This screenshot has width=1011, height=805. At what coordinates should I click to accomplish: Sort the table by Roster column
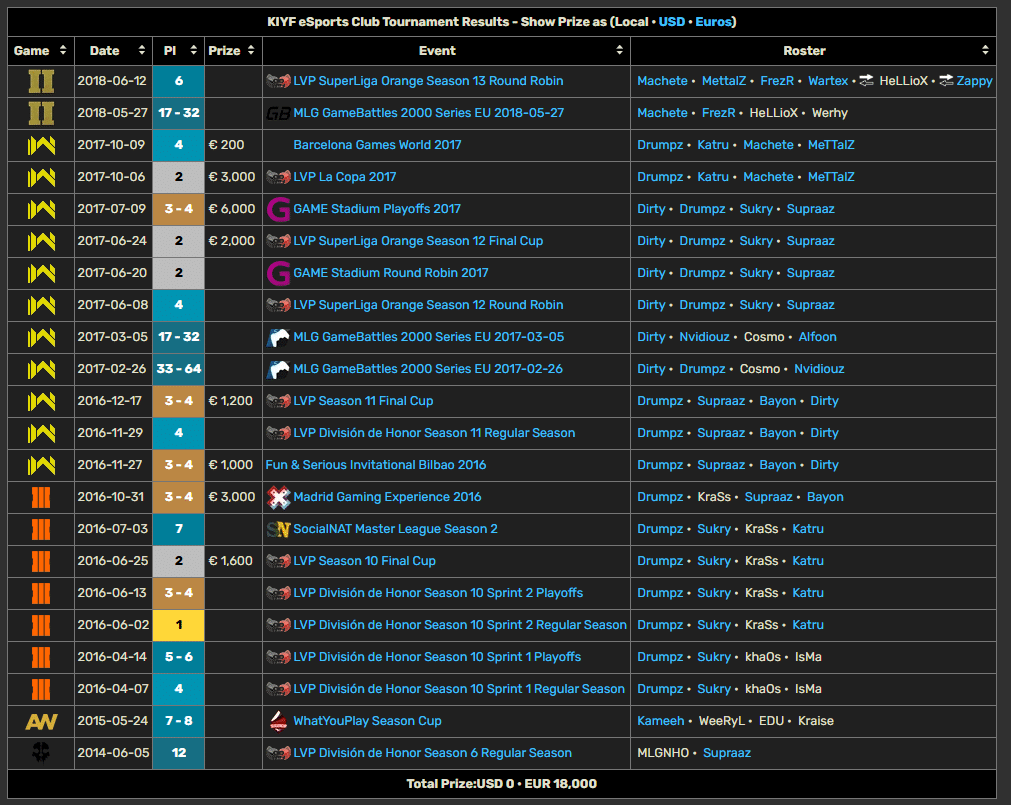[985, 50]
